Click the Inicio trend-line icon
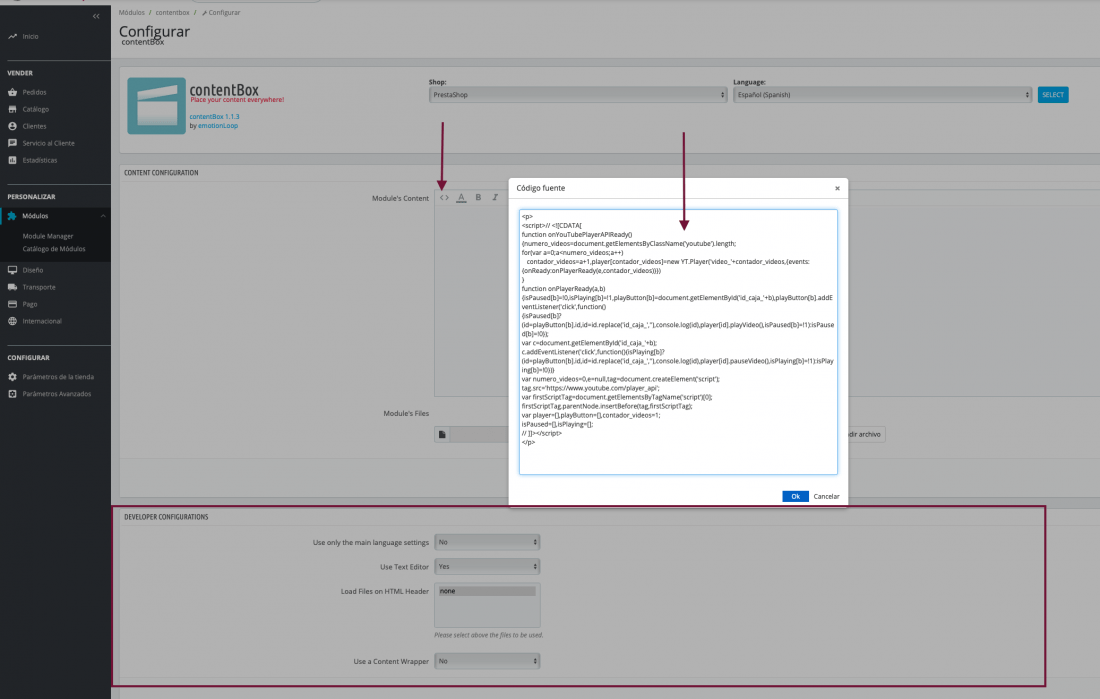Viewport: 1100px width, 699px height. click(x=12, y=36)
